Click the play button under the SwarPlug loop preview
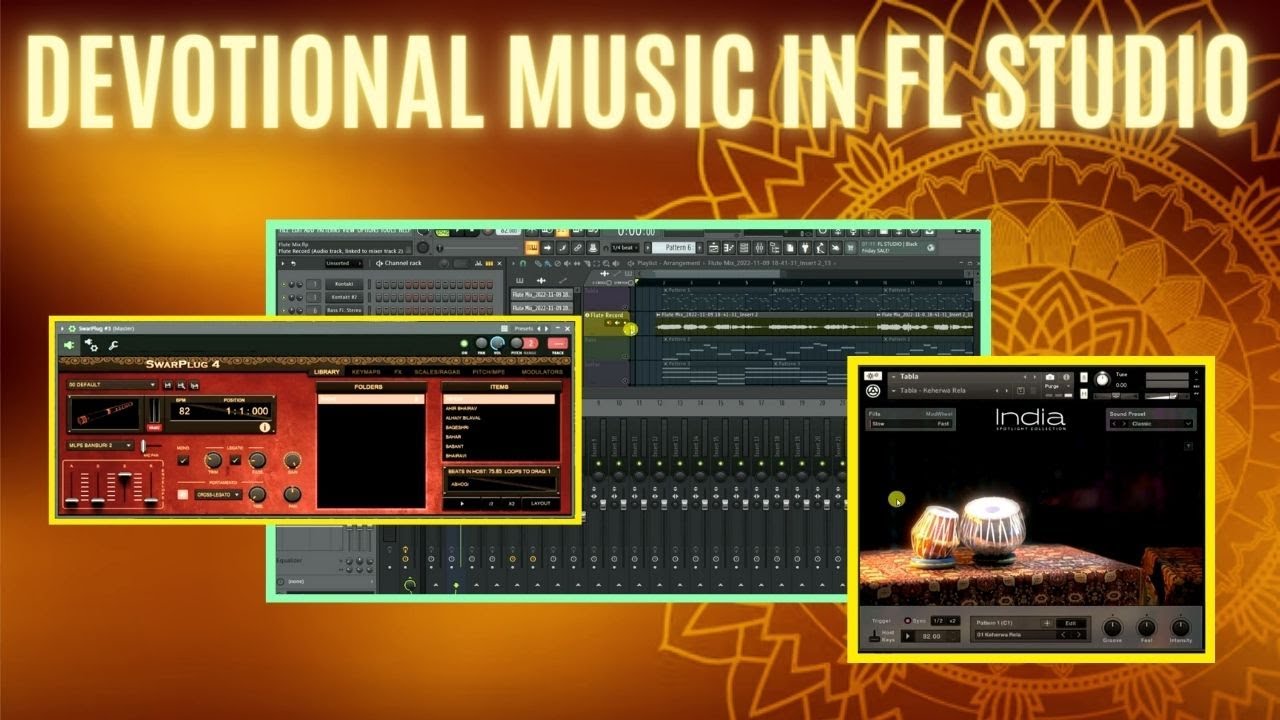 click(461, 503)
